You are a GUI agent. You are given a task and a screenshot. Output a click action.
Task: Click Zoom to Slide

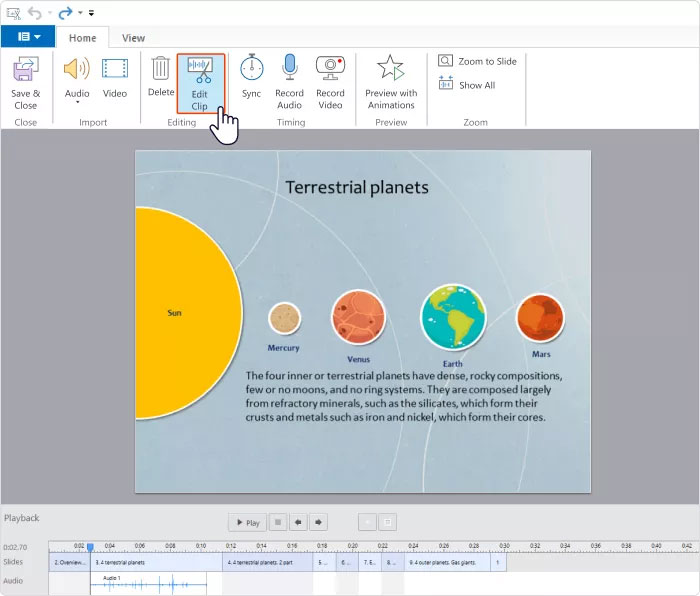coord(477,61)
